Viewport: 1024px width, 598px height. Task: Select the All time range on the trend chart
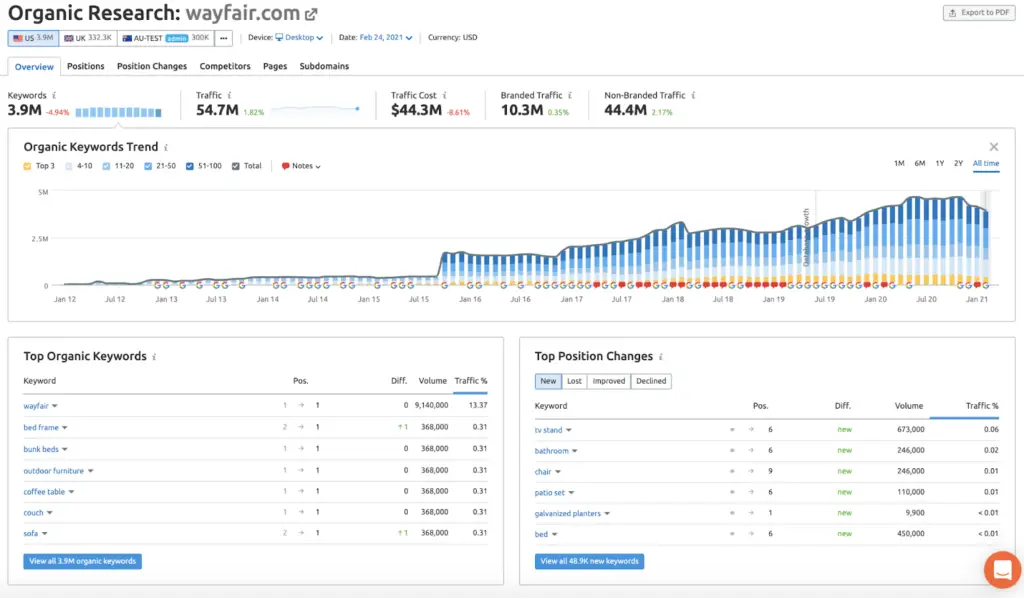[986, 163]
